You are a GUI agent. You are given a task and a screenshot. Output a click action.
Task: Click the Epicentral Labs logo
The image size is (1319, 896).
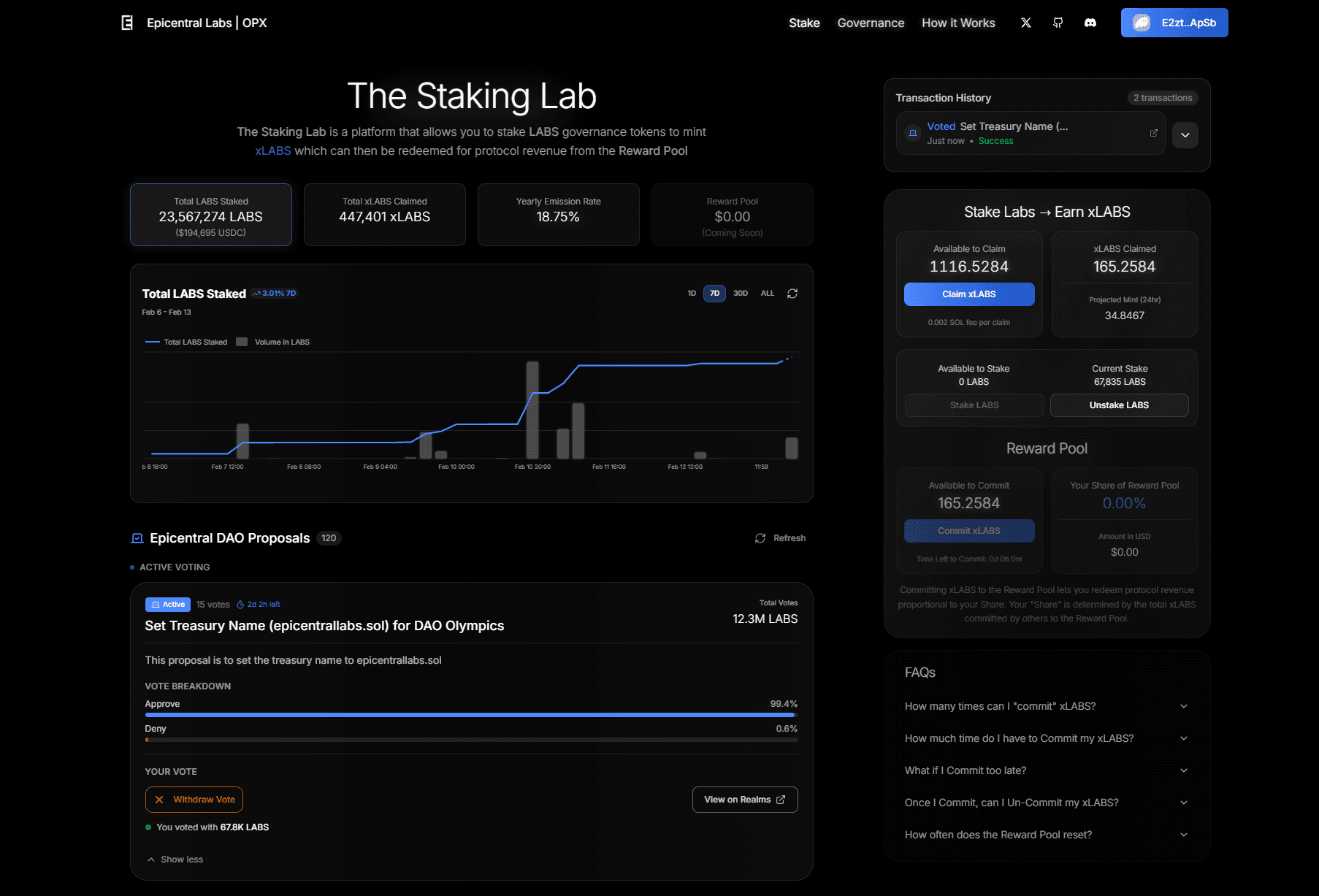(x=127, y=23)
